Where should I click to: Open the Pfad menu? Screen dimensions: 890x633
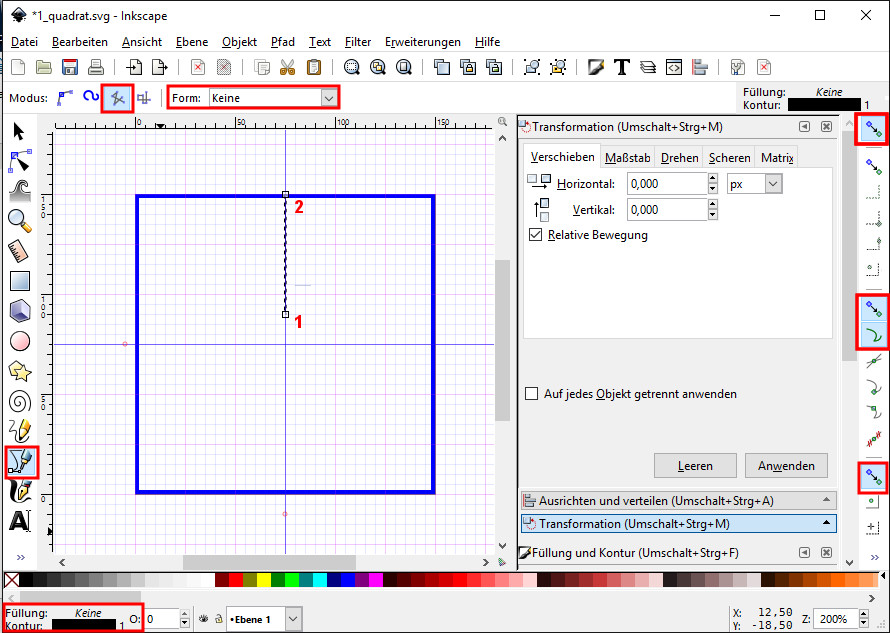point(283,42)
